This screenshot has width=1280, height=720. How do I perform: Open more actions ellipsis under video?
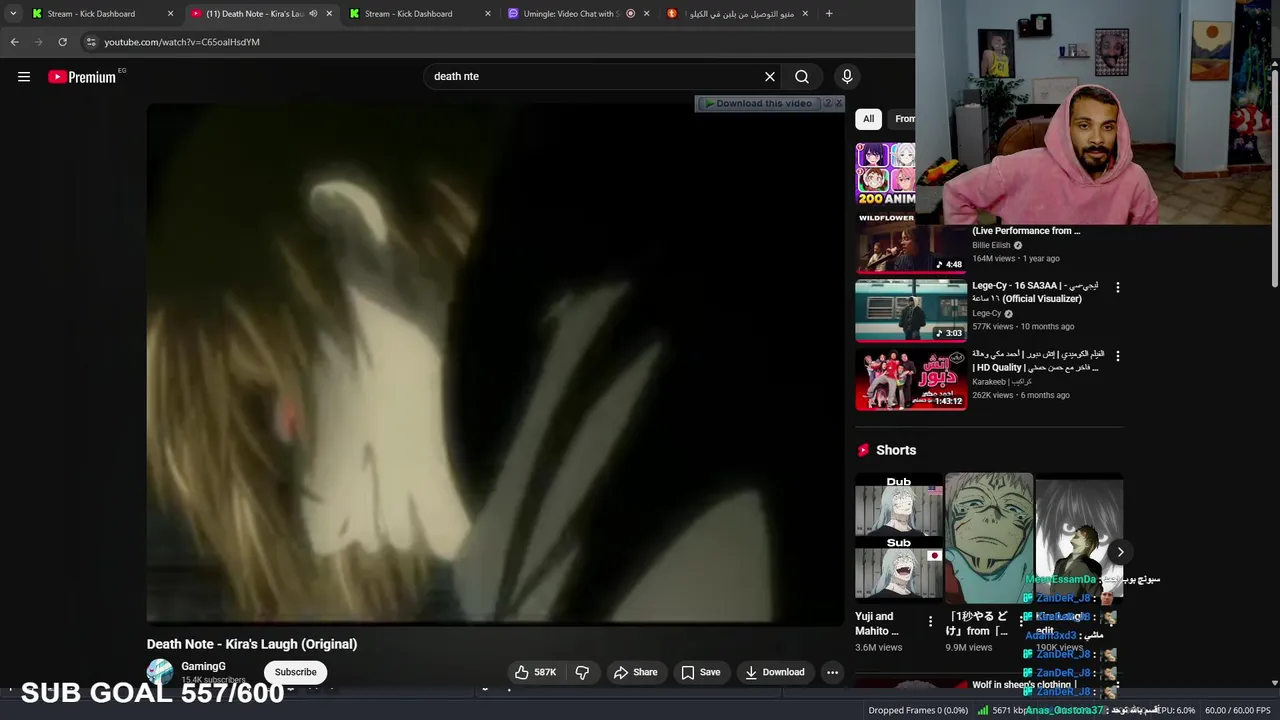pyautogui.click(x=832, y=672)
